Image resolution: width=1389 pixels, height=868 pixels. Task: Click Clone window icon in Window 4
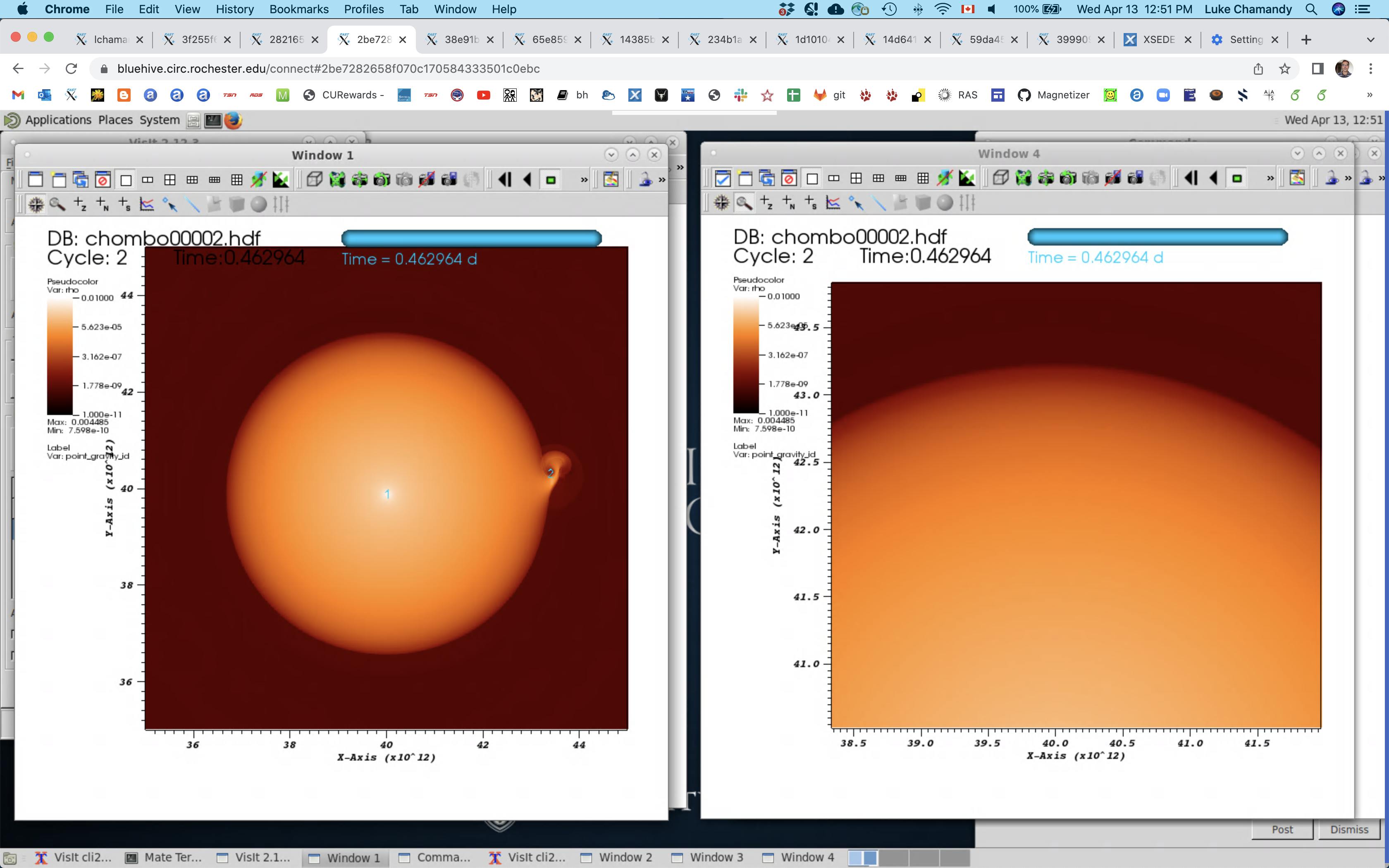coord(767,178)
